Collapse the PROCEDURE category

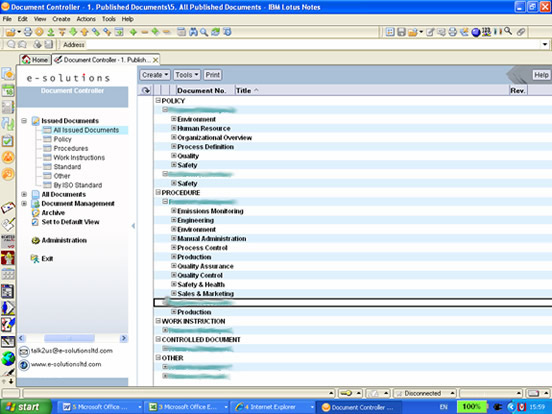point(158,192)
